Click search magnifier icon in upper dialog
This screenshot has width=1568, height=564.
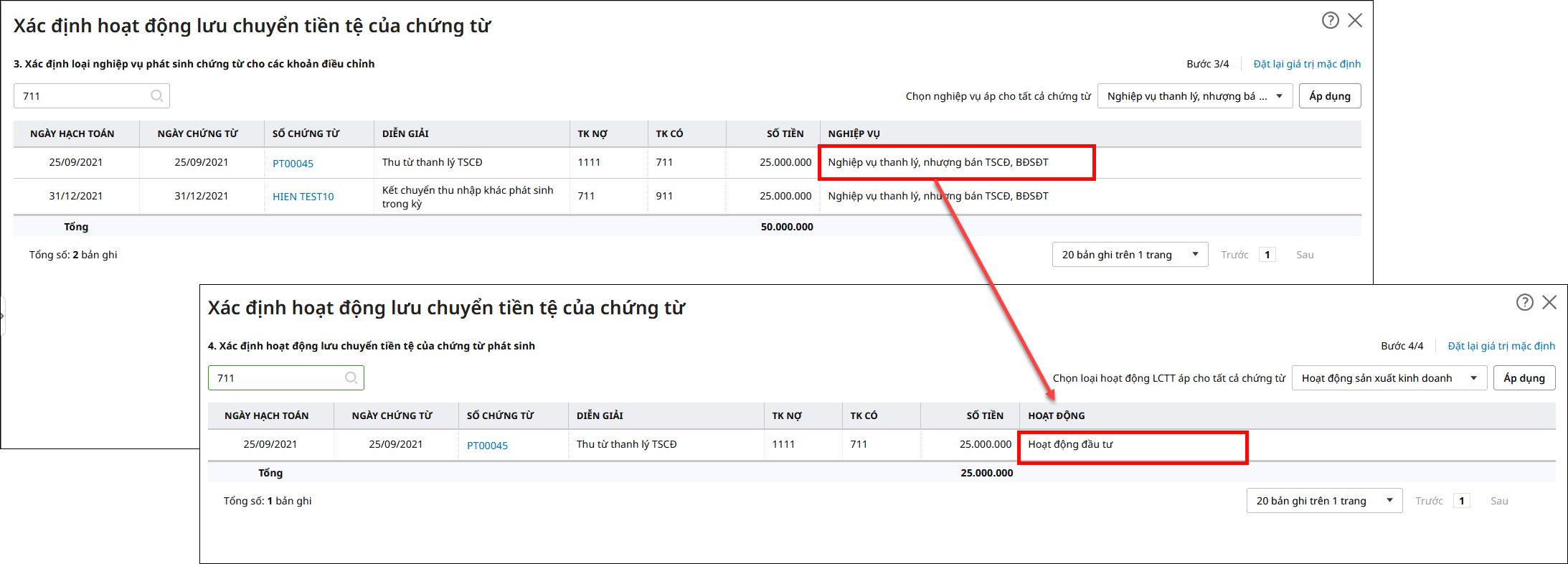tap(156, 96)
